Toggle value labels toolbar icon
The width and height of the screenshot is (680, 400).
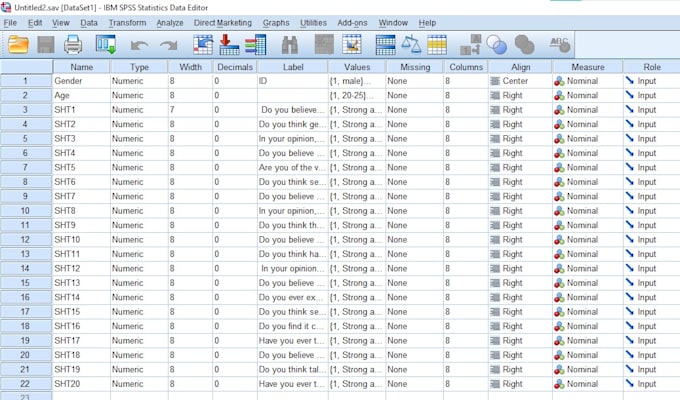coord(471,45)
